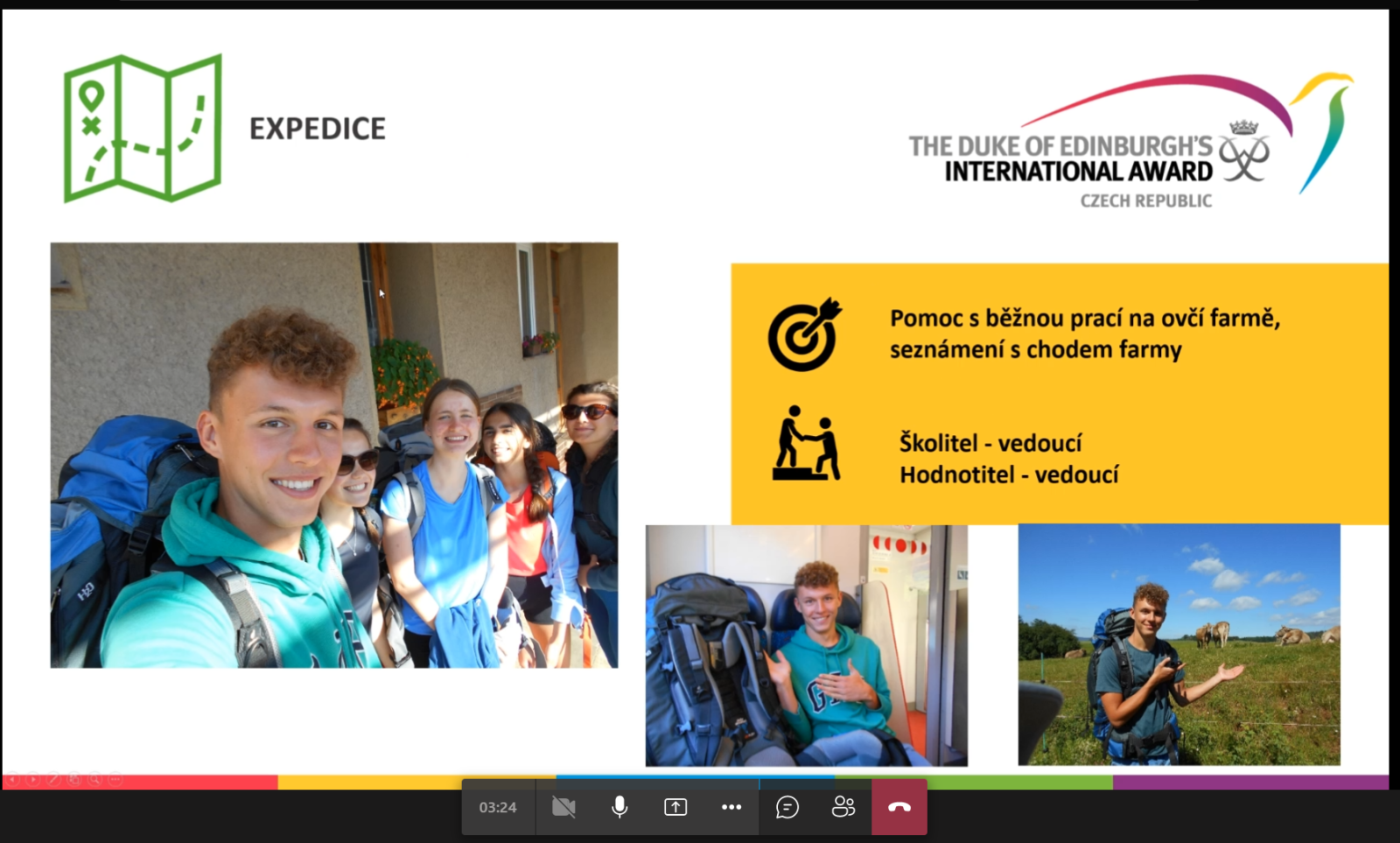Image resolution: width=1400 pixels, height=843 pixels.
Task: Hang up the call
Action: [899, 807]
